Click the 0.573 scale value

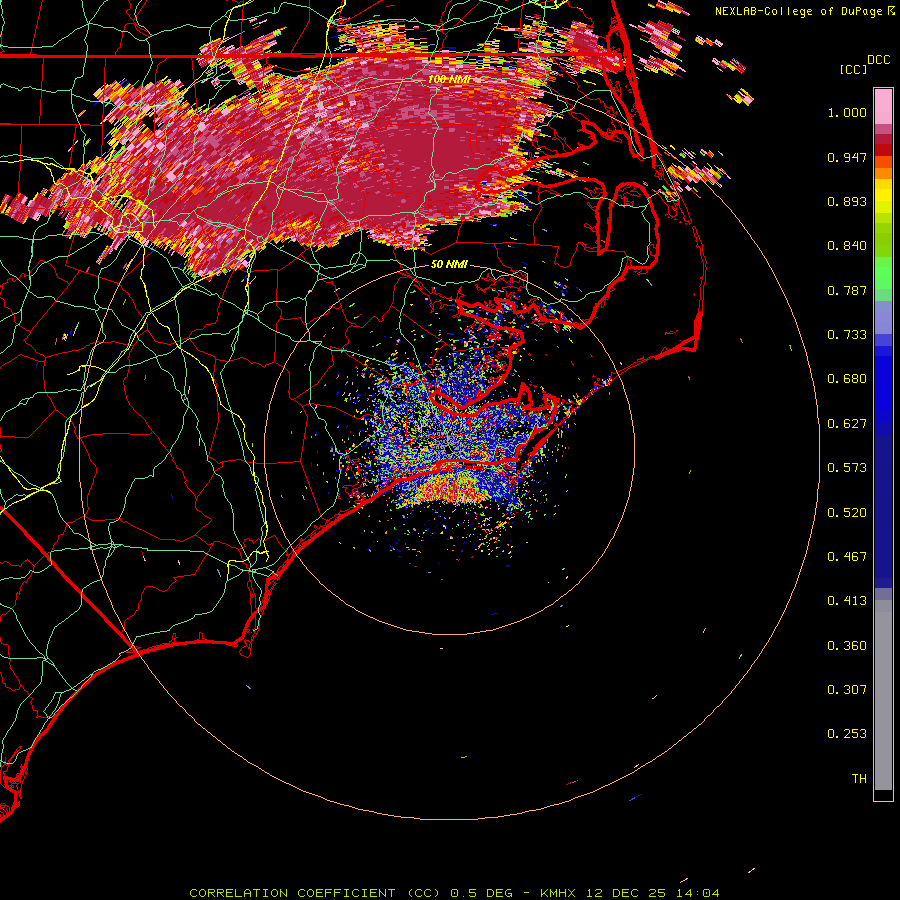click(847, 468)
